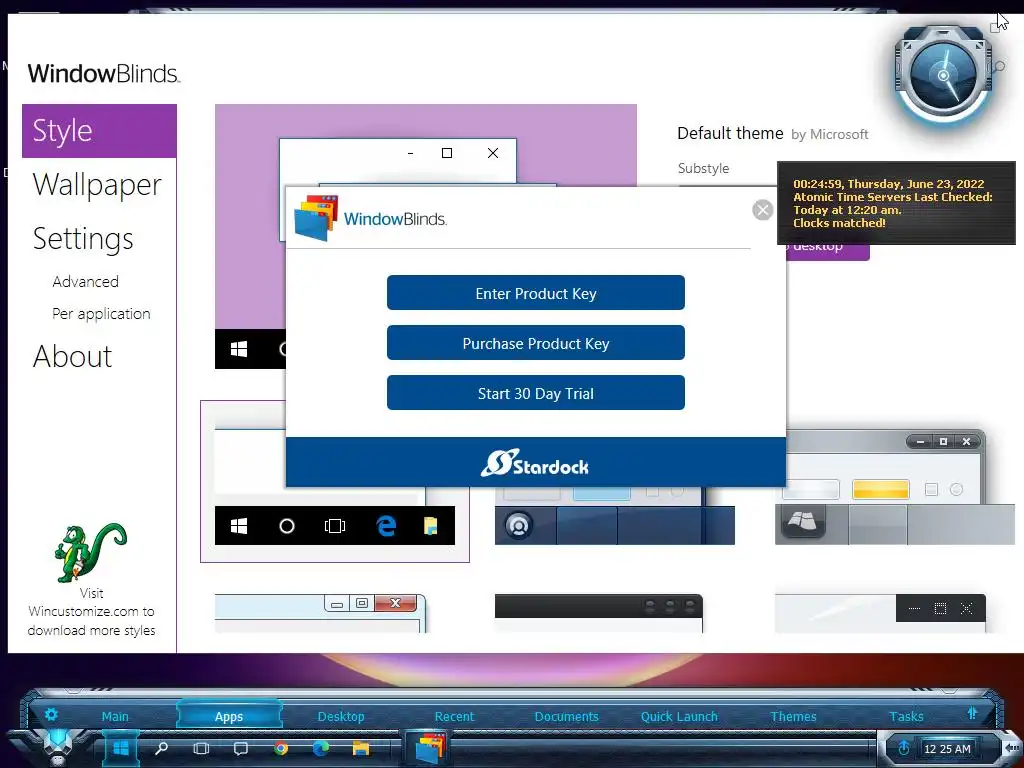Switch to the Recent dock tab
The height and width of the screenshot is (768, 1024).
pos(455,716)
